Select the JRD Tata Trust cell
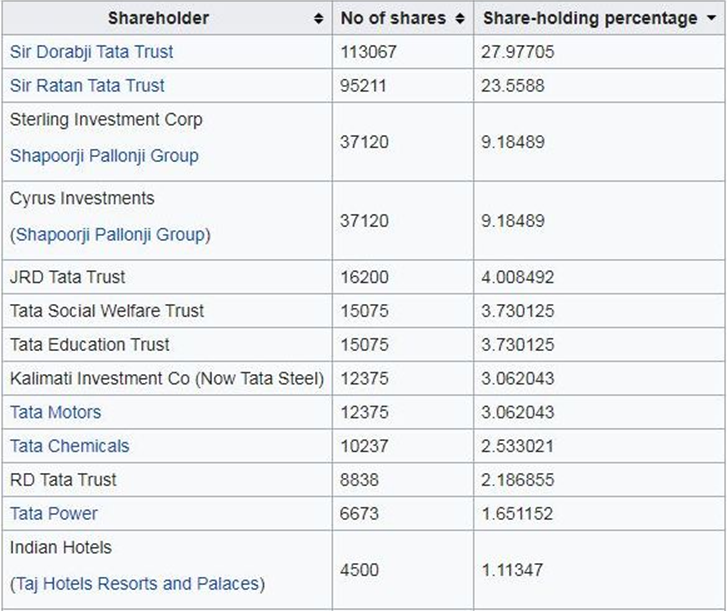 pos(167,277)
